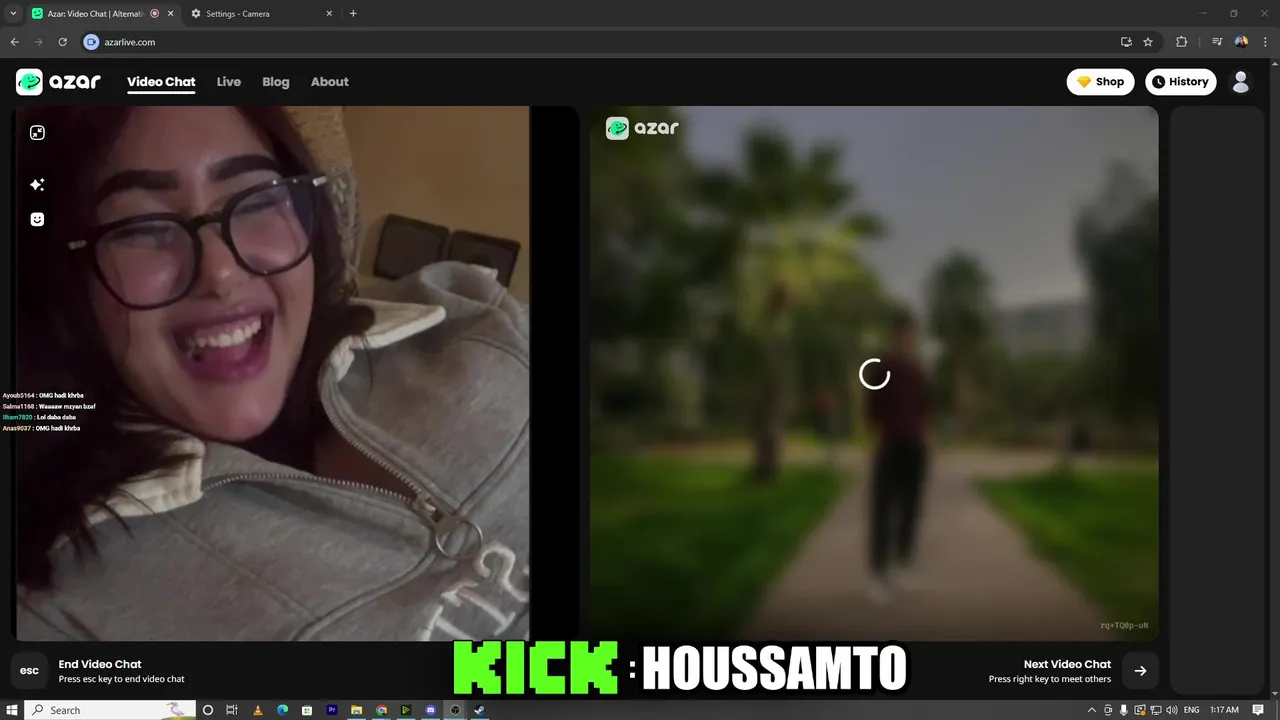Open a new browser tab

click(353, 14)
